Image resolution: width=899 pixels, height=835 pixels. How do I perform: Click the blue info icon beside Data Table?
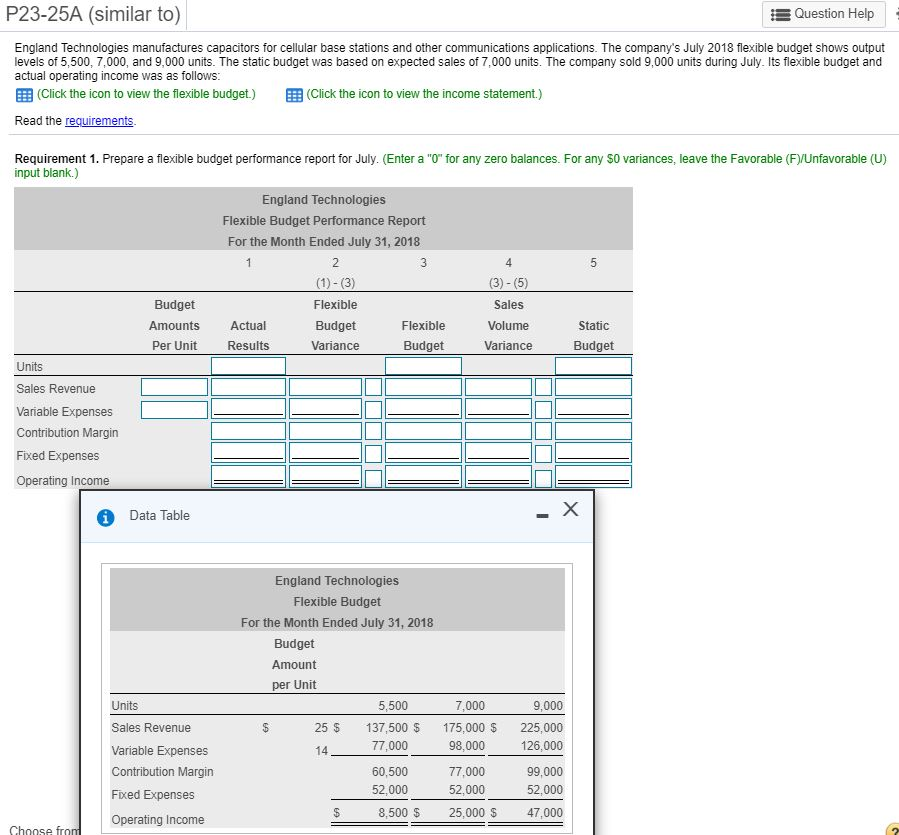(x=105, y=518)
